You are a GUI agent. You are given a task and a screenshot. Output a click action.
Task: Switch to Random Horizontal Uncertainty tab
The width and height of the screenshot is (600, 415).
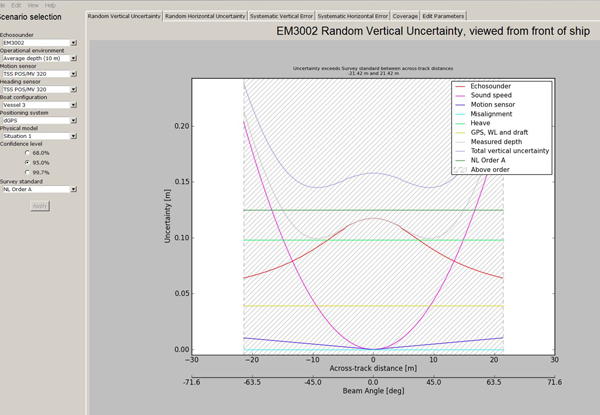205,16
